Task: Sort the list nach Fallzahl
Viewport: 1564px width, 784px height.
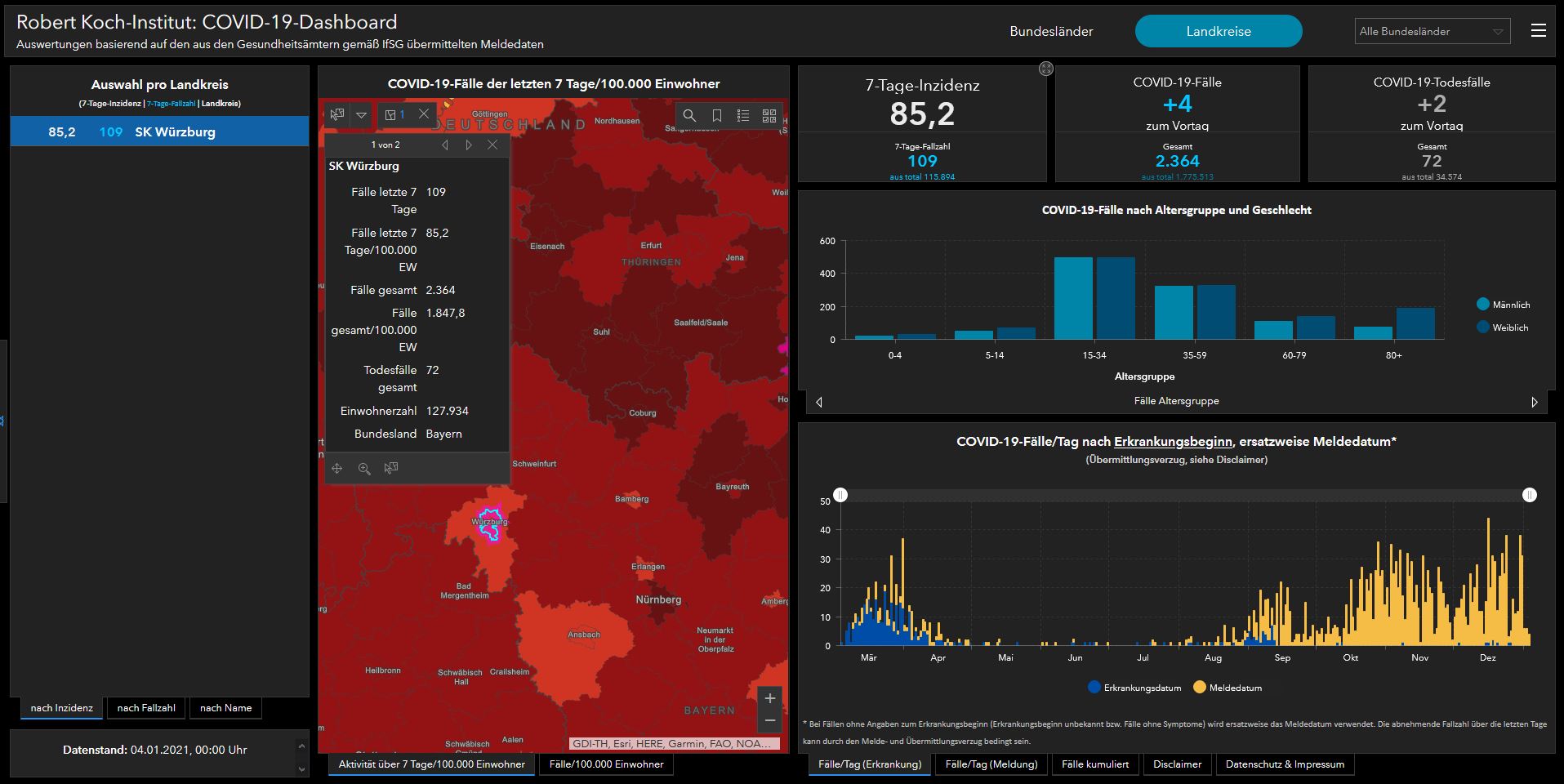Action: [x=146, y=708]
